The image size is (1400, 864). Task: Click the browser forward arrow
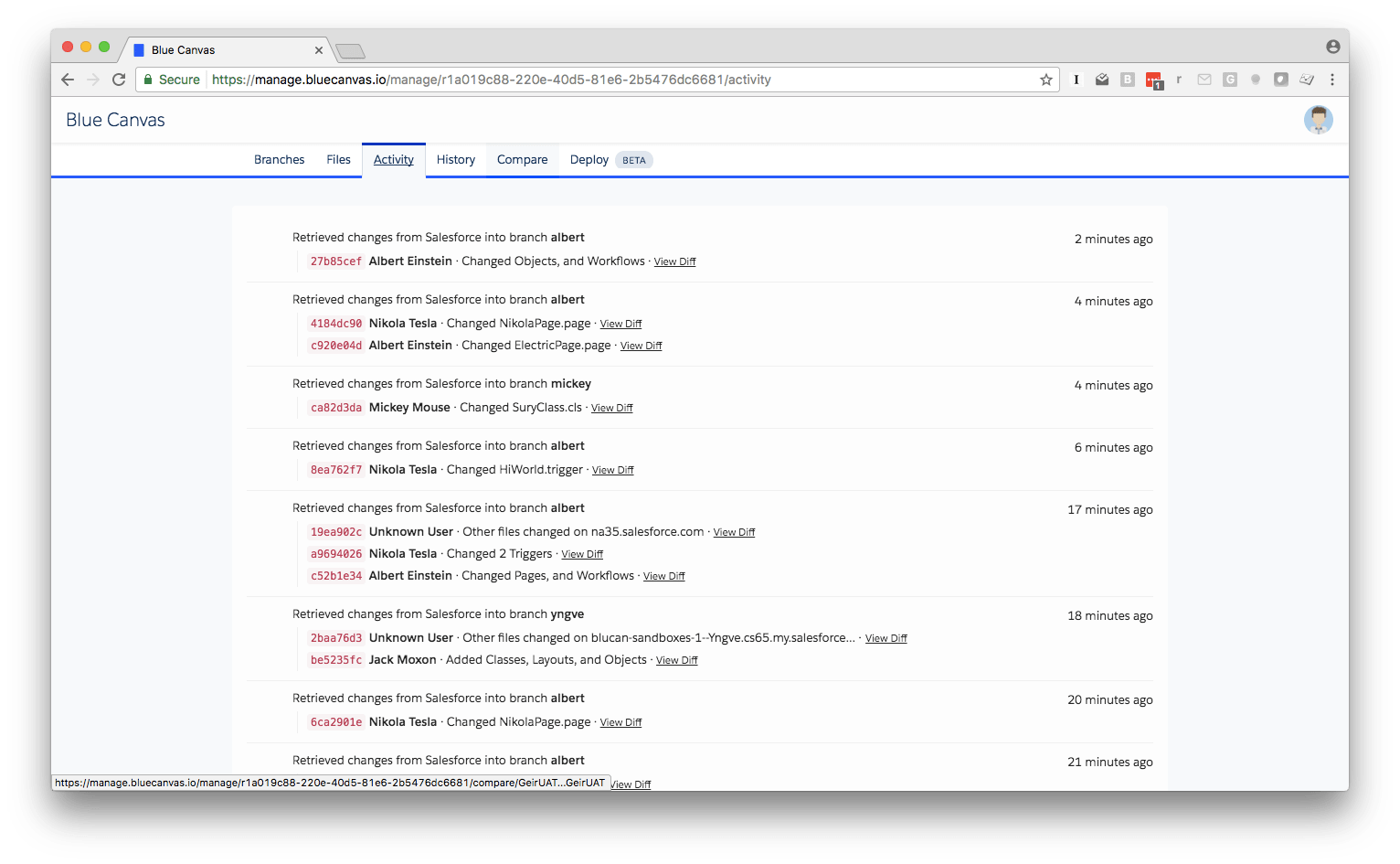coord(93,80)
